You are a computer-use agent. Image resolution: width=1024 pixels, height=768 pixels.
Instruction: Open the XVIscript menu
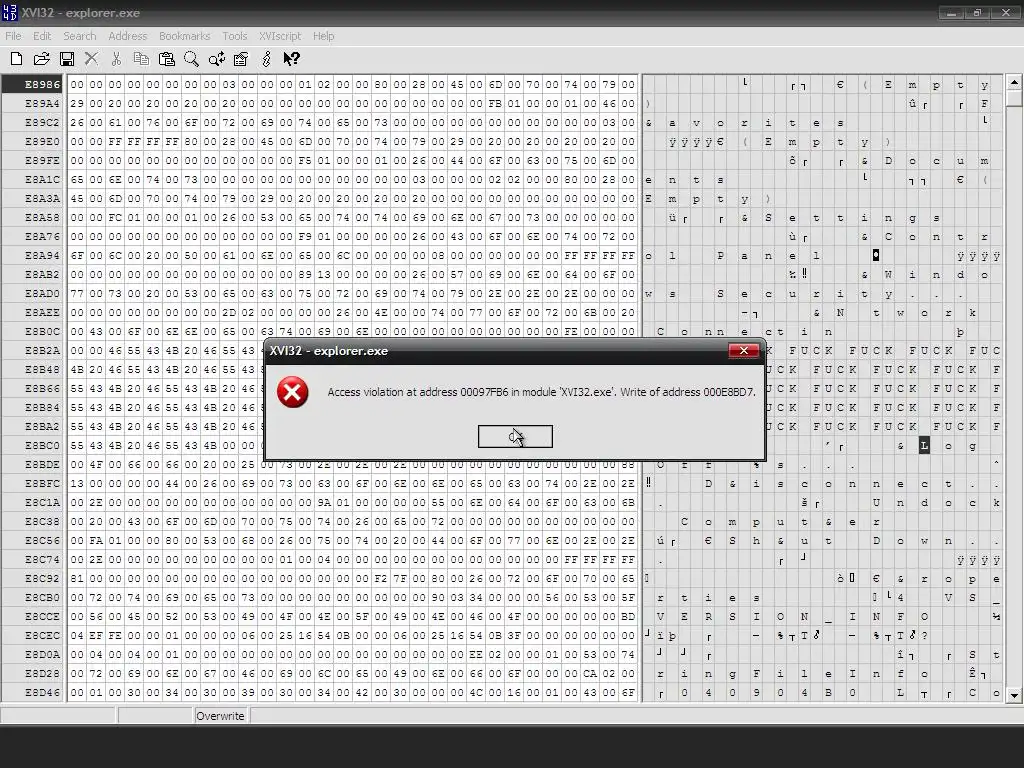[280, 36]
